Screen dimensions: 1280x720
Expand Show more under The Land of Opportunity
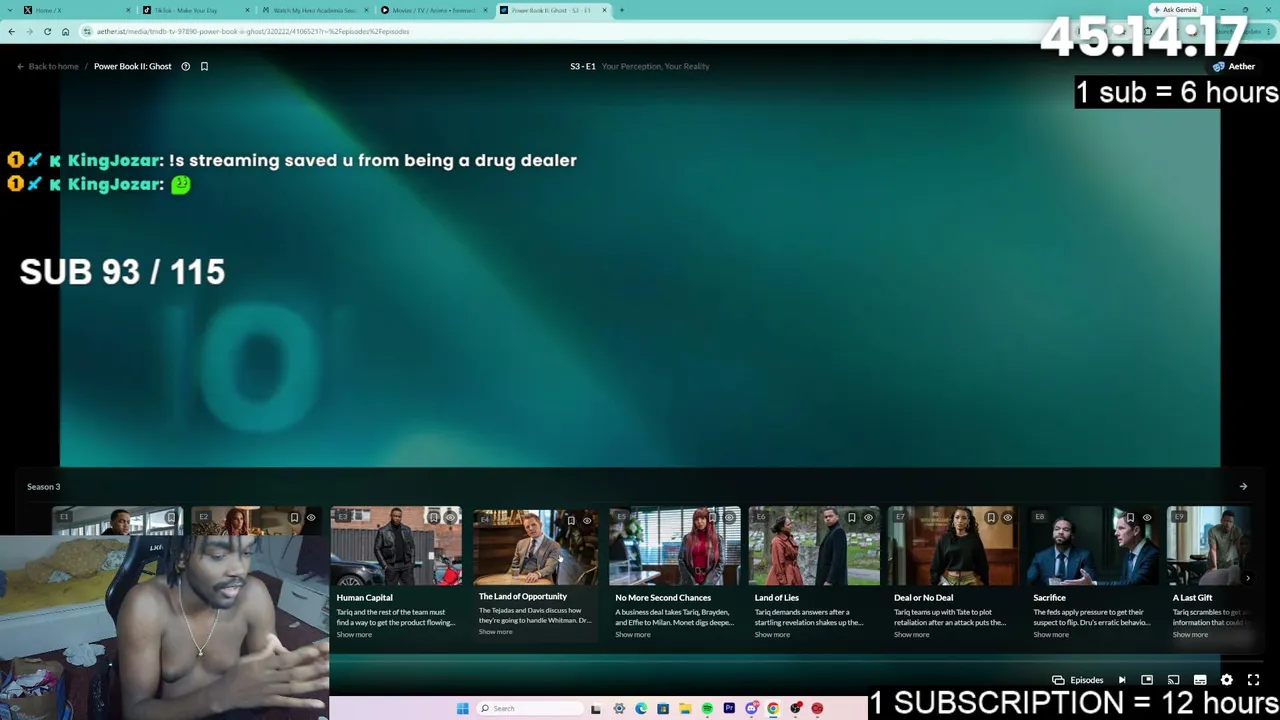point(495,632)
